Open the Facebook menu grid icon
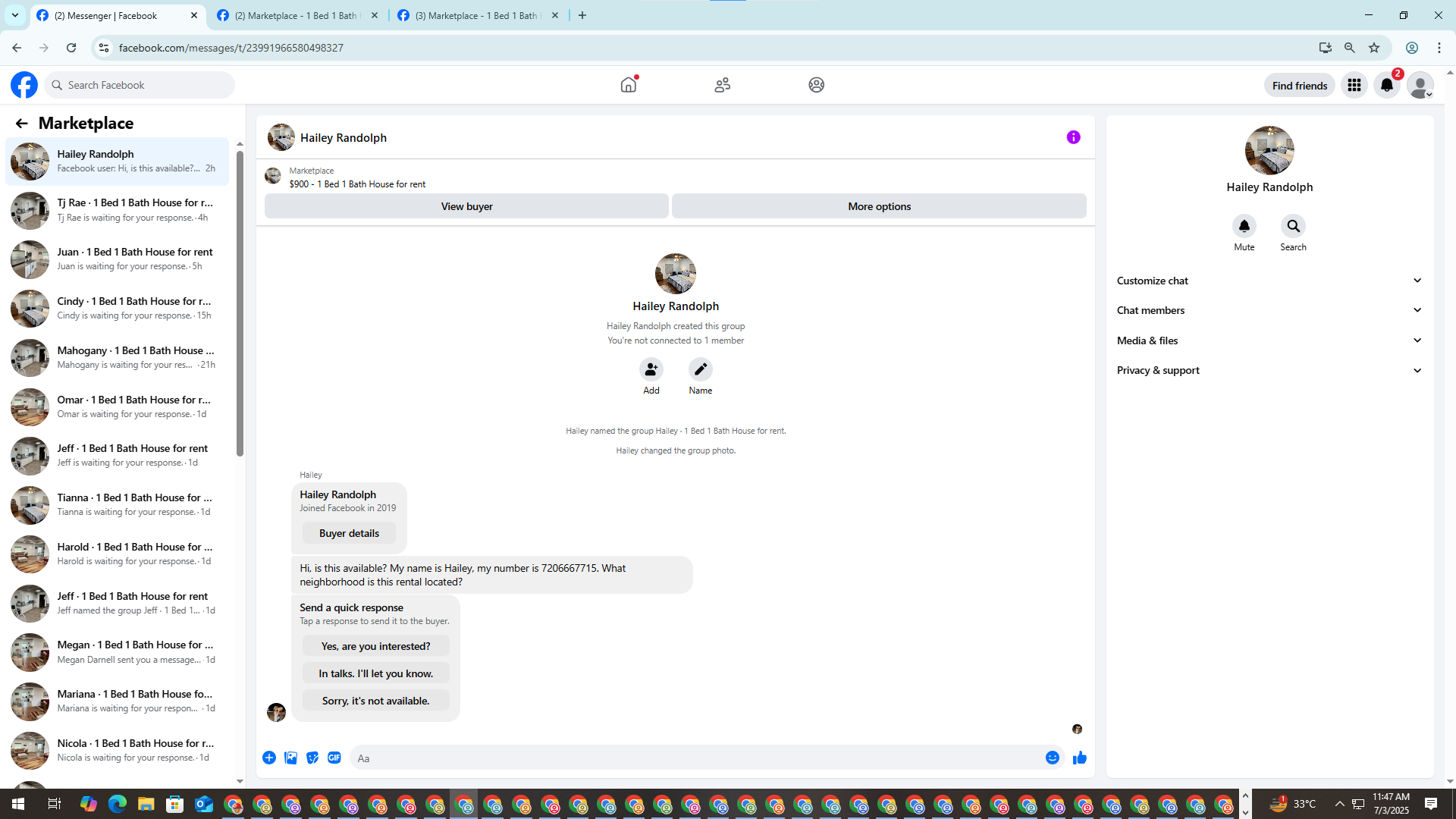 pyautogui.click(x=1354, y=85)
